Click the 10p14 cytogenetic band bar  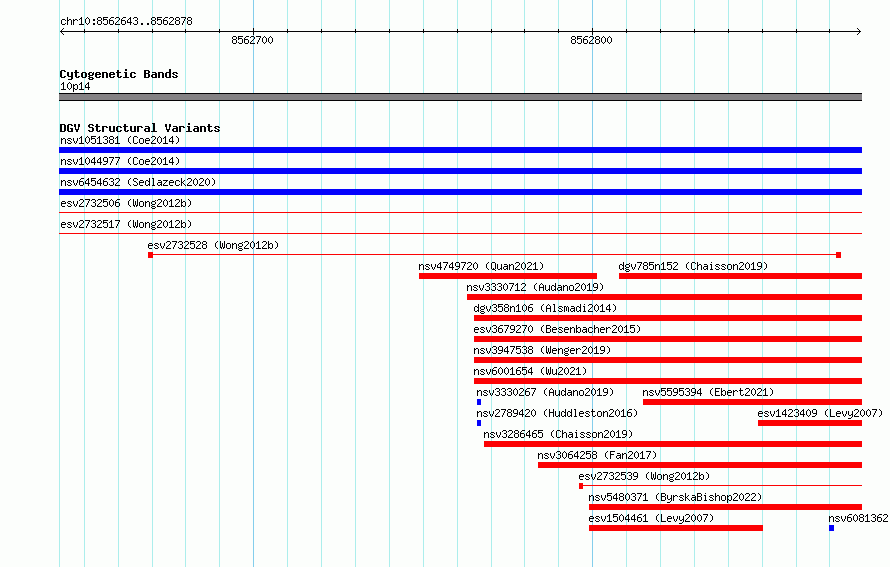(460, 97)
